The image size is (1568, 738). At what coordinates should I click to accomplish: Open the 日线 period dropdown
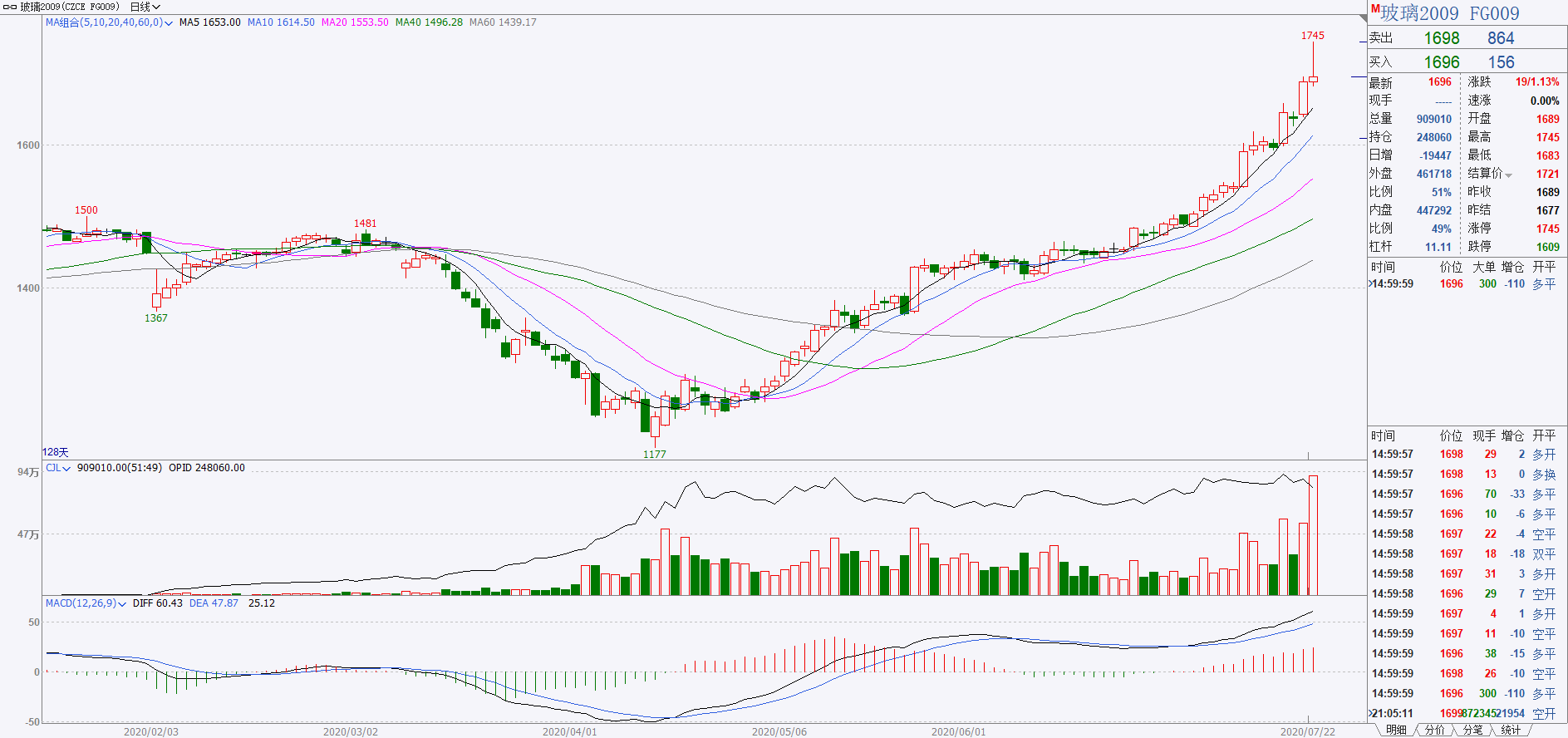tap(145, 7)
